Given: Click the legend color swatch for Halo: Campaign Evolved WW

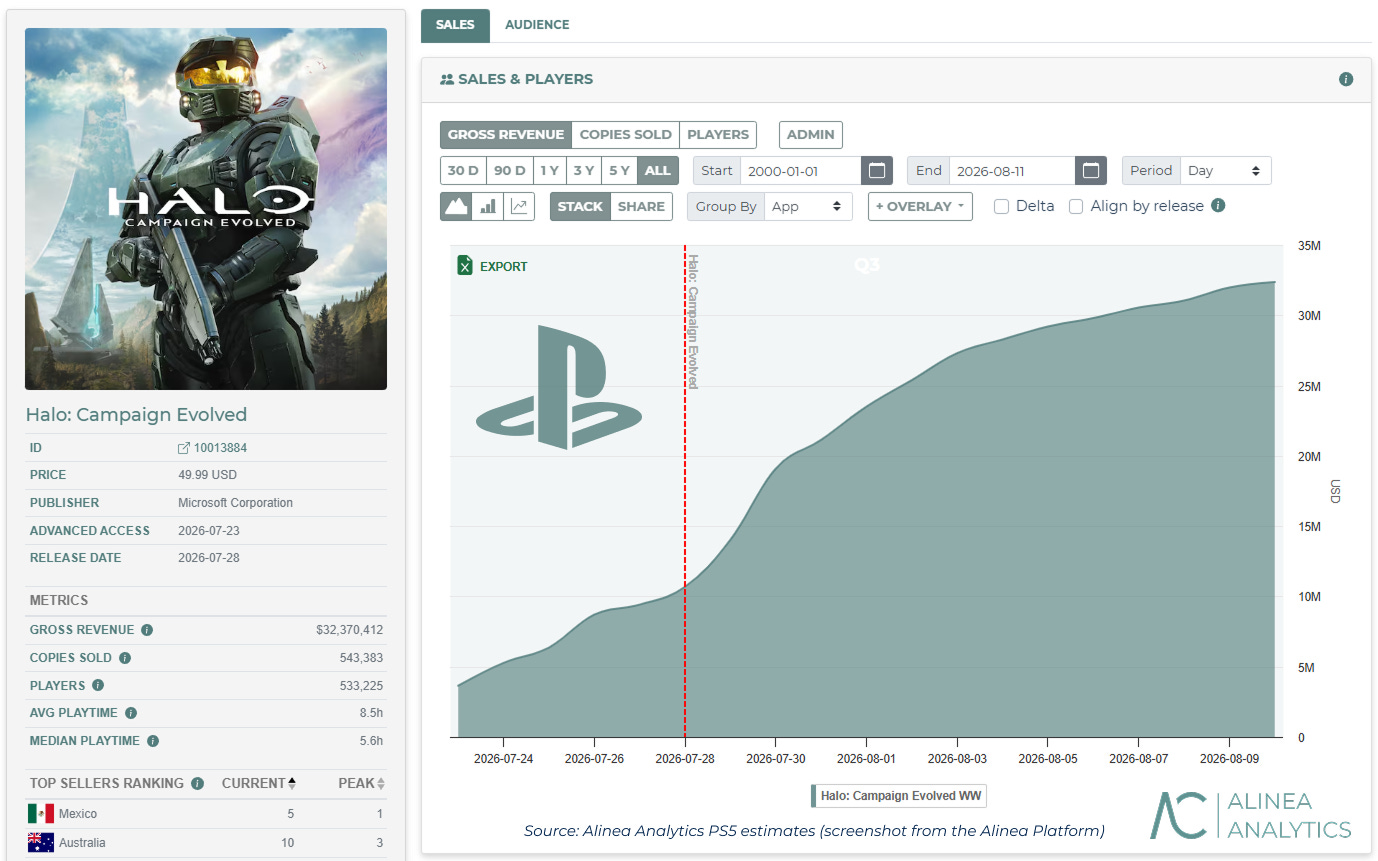Looking at the screenshot, I should [814, 797].
